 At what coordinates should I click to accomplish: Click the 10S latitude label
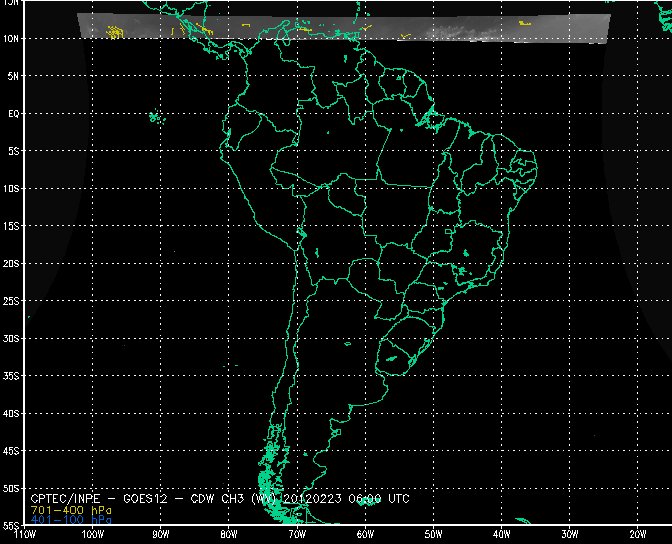pos(11,189)
